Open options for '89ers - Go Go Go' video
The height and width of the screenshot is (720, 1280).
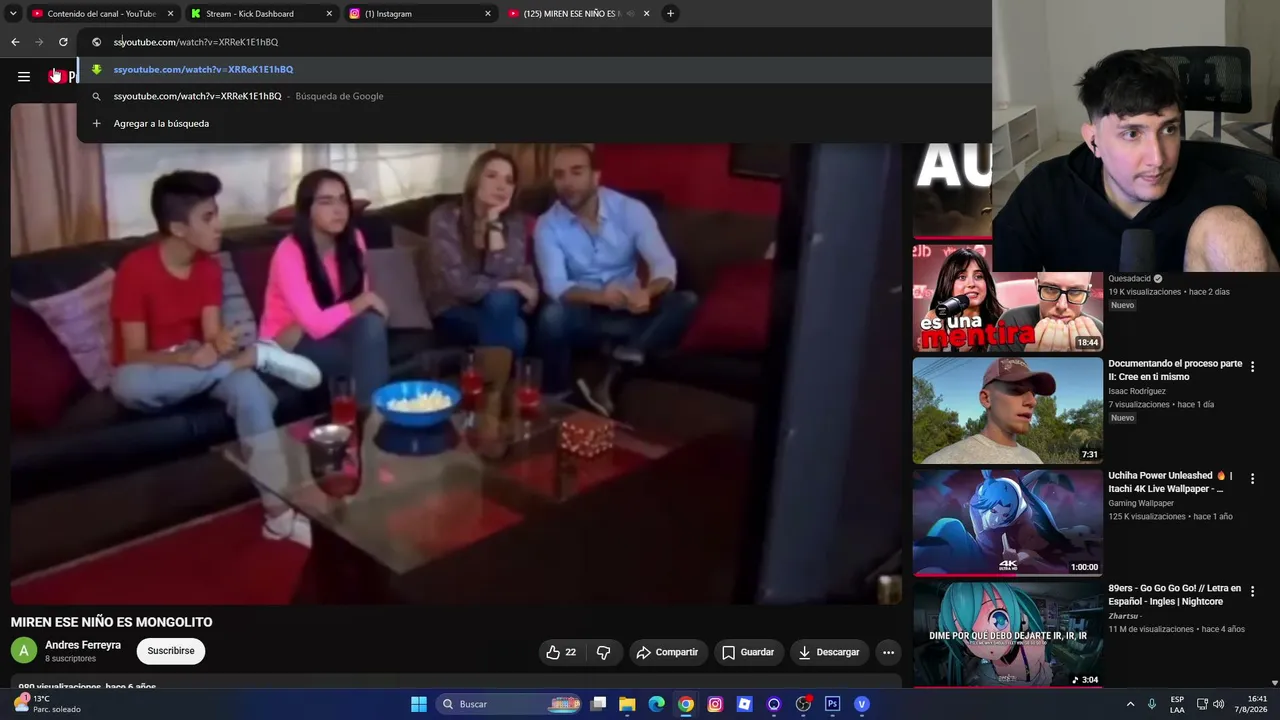point(1252,592)
